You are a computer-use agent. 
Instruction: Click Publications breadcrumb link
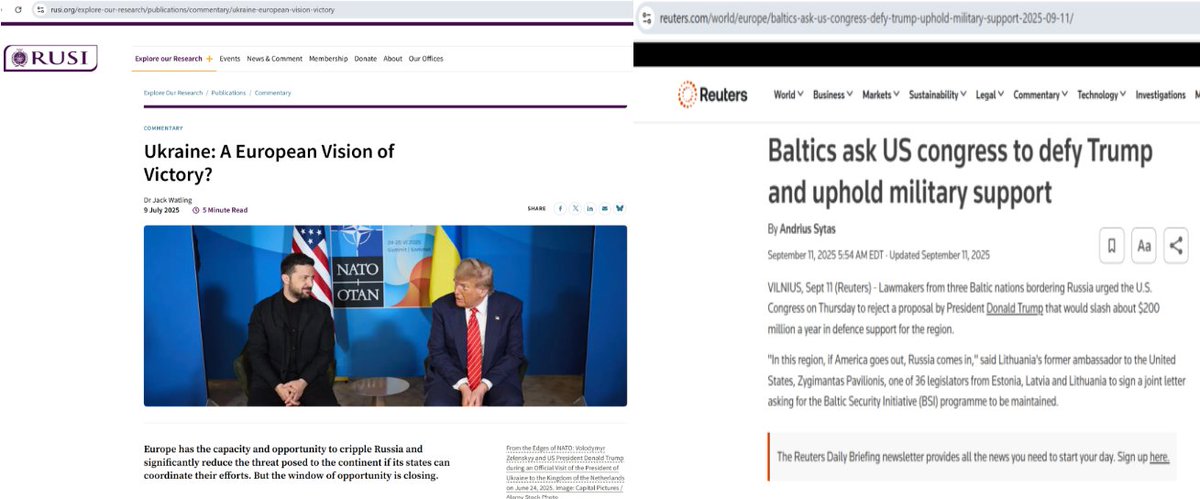pos(229,93)
